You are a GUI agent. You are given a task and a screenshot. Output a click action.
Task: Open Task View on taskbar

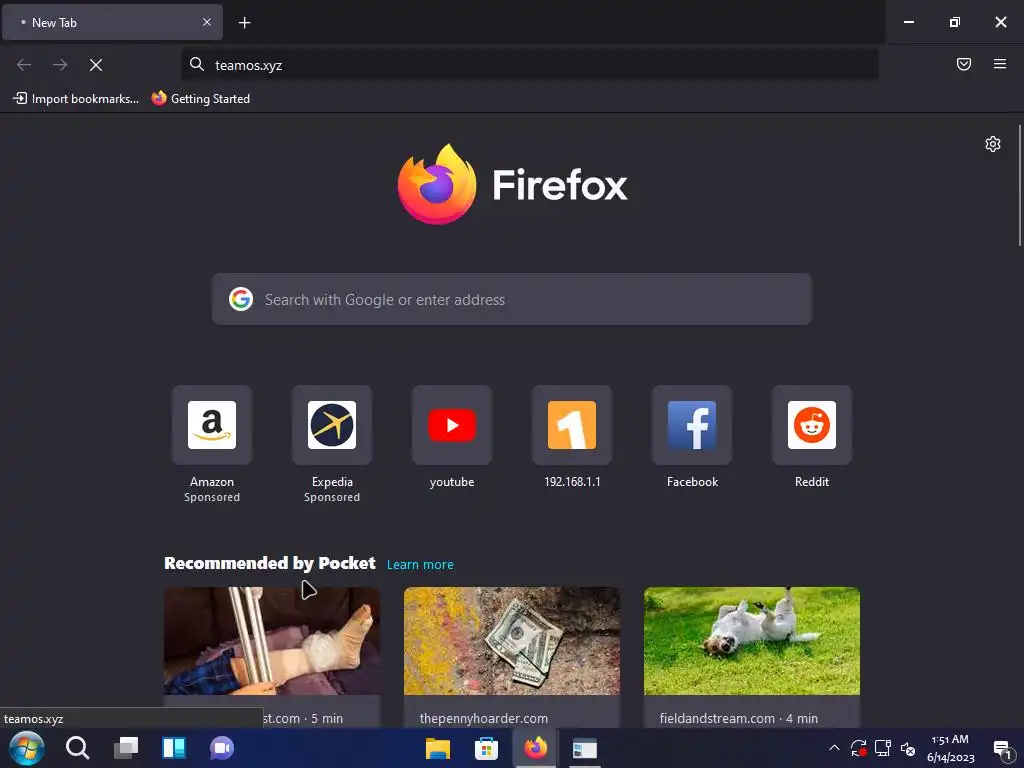click(x=126, y=748)
